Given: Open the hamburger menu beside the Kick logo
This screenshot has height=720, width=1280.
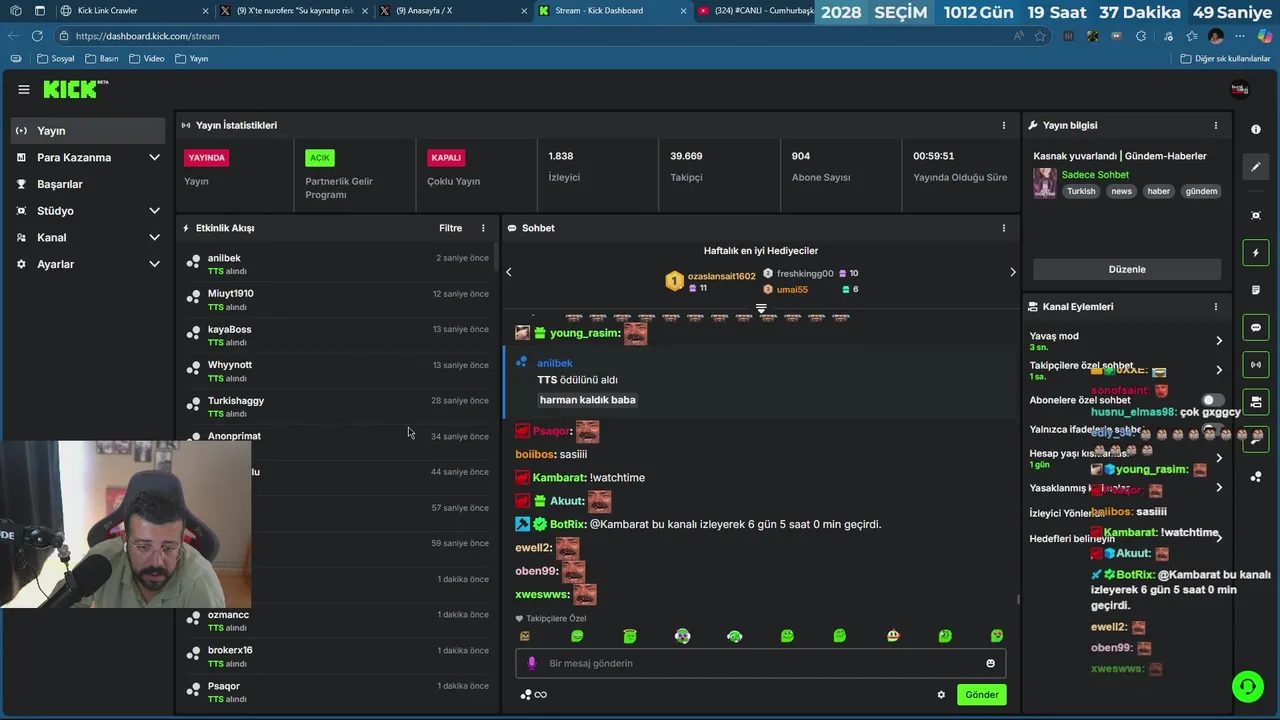Looking at the screenshot, I should tap(23, 89).
